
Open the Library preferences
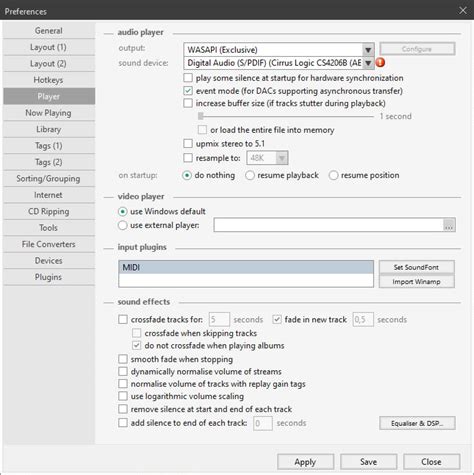pyautogui.click(x=49, y=129)
